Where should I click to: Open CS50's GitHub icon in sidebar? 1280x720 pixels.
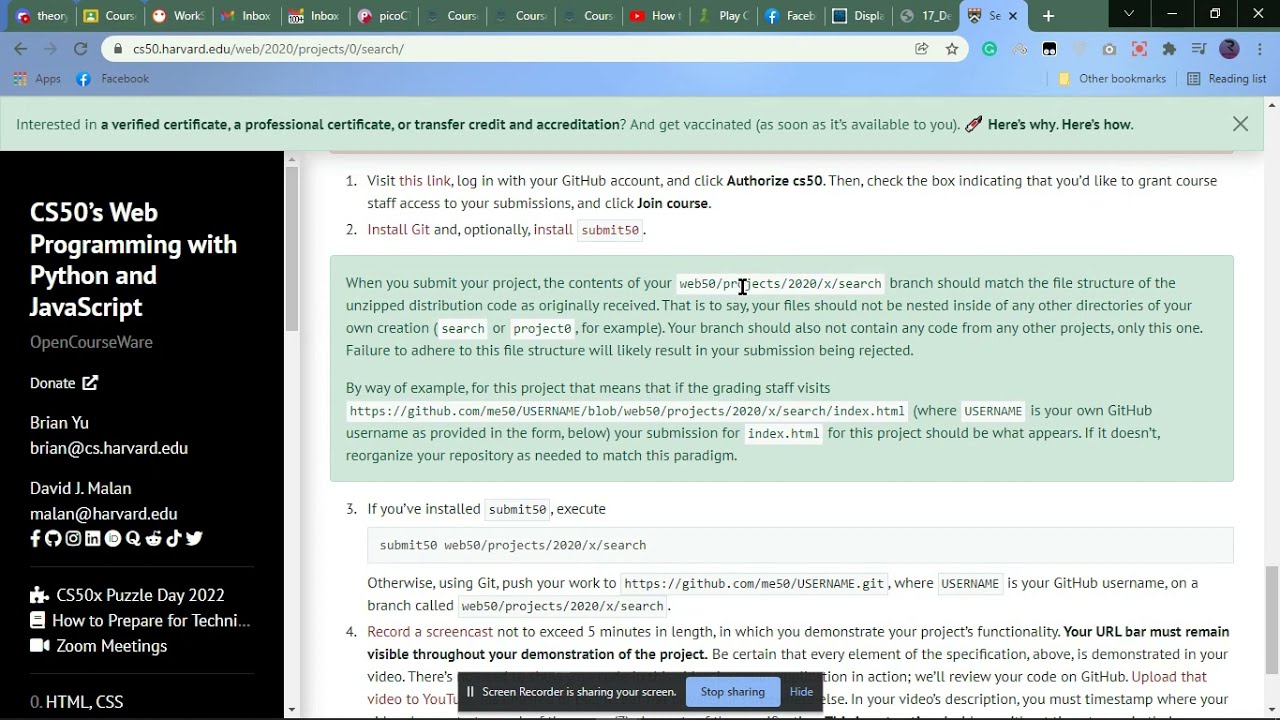[53, 538]
